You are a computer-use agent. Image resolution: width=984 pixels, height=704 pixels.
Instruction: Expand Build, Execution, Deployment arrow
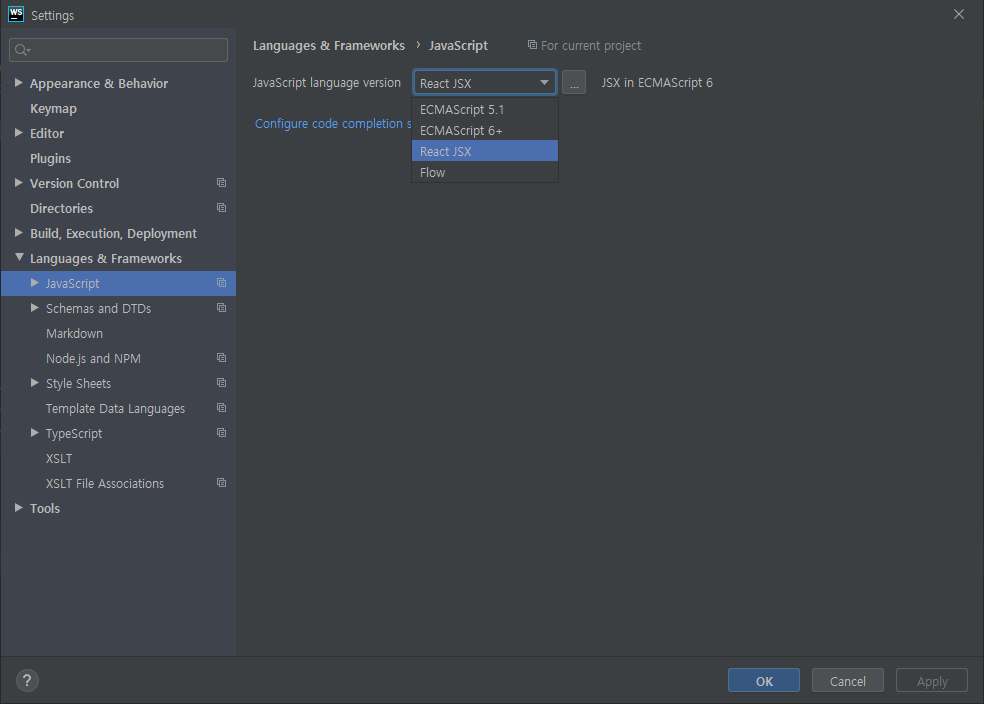(x=19, y=233)
